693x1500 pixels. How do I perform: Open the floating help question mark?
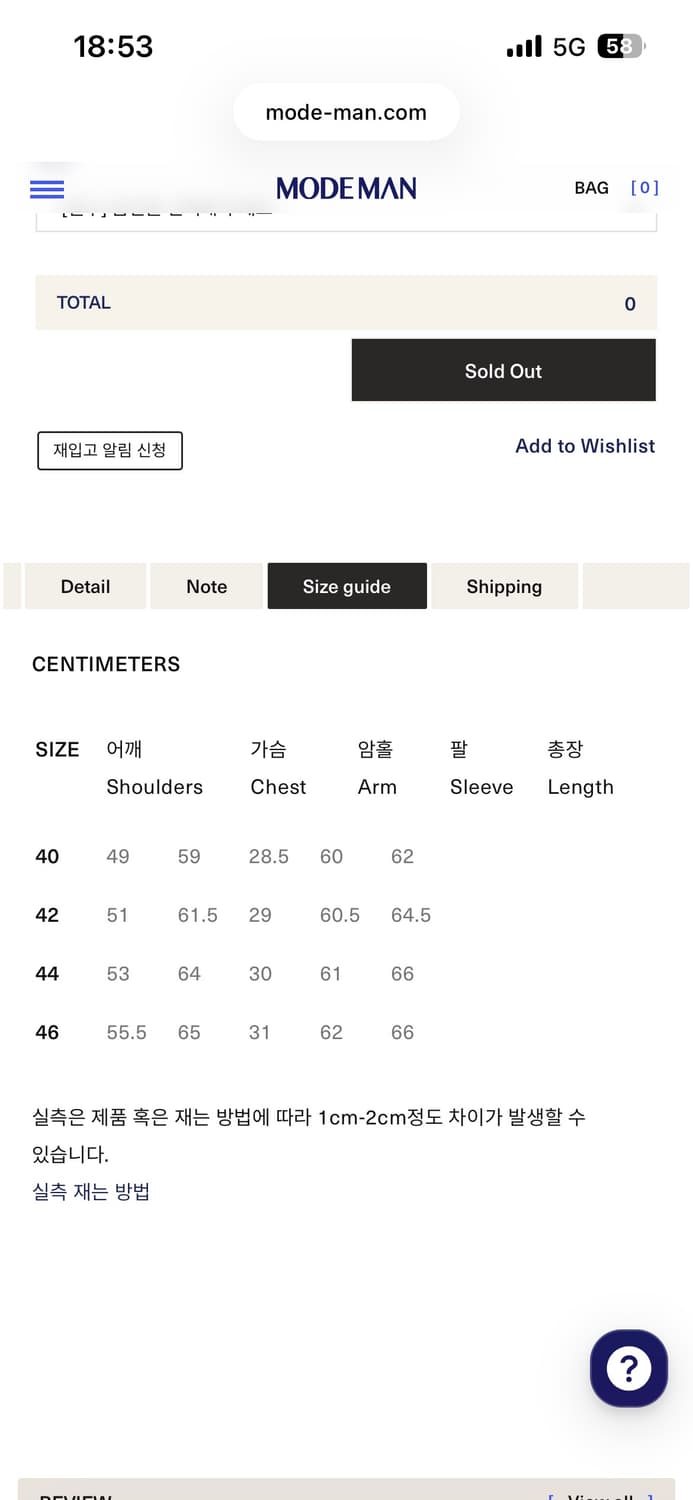[629, 1368]
